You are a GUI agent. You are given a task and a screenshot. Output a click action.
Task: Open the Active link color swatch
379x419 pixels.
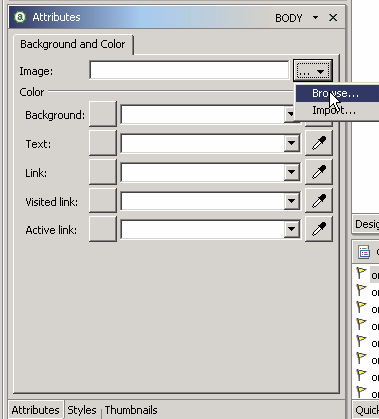103,229
